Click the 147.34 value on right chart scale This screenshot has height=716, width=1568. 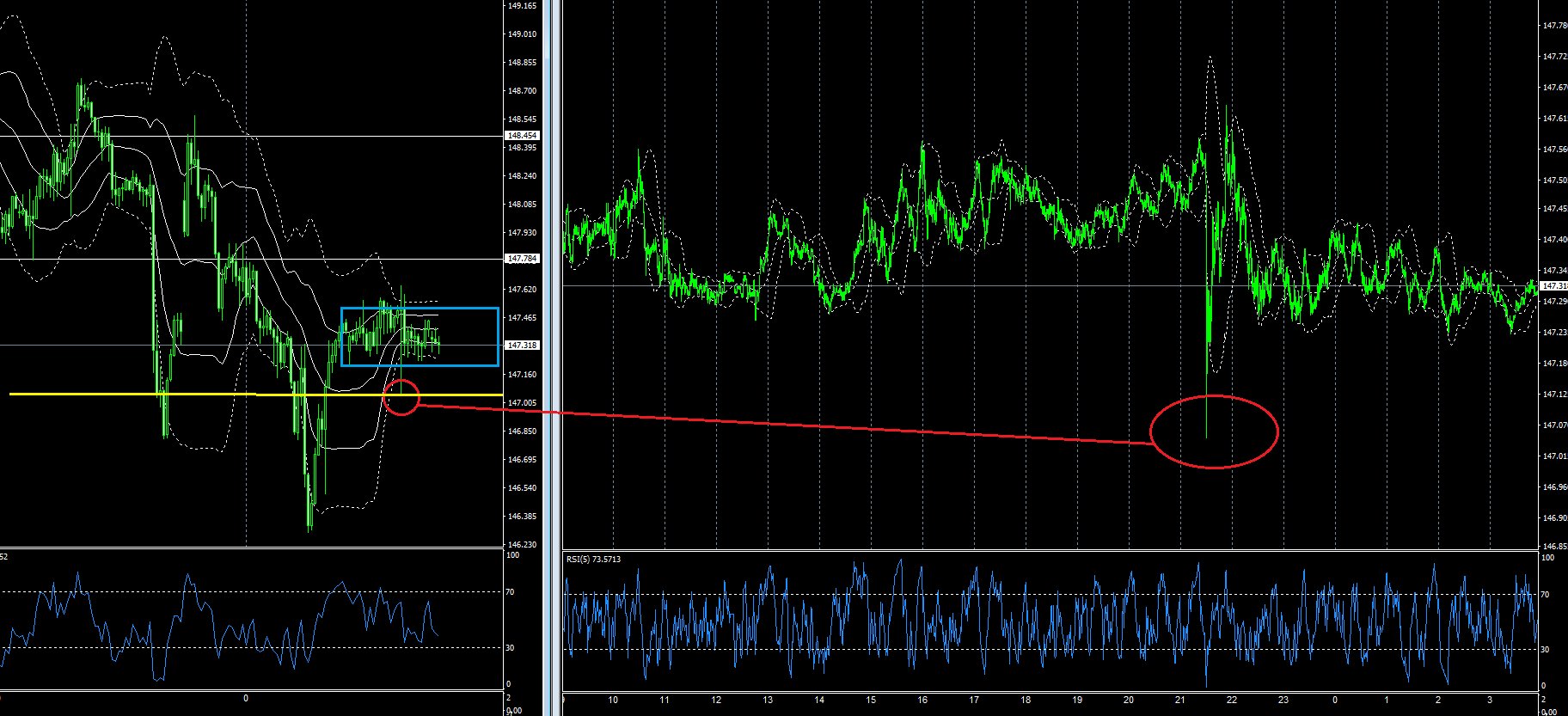pos(1555,271)
